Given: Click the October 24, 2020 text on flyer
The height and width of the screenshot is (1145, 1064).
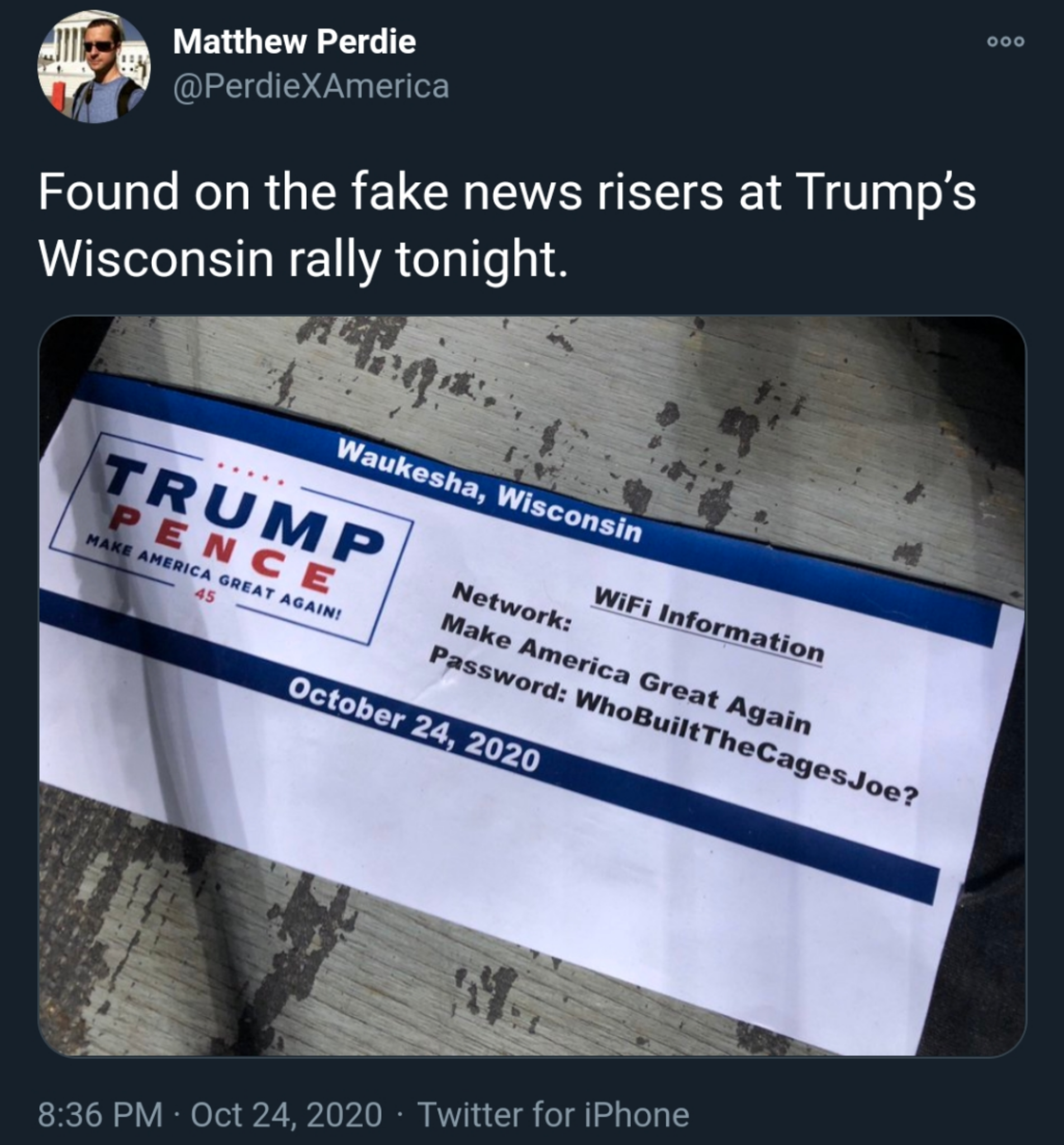Looking at the screenshot, I should [x=414, y=725].
